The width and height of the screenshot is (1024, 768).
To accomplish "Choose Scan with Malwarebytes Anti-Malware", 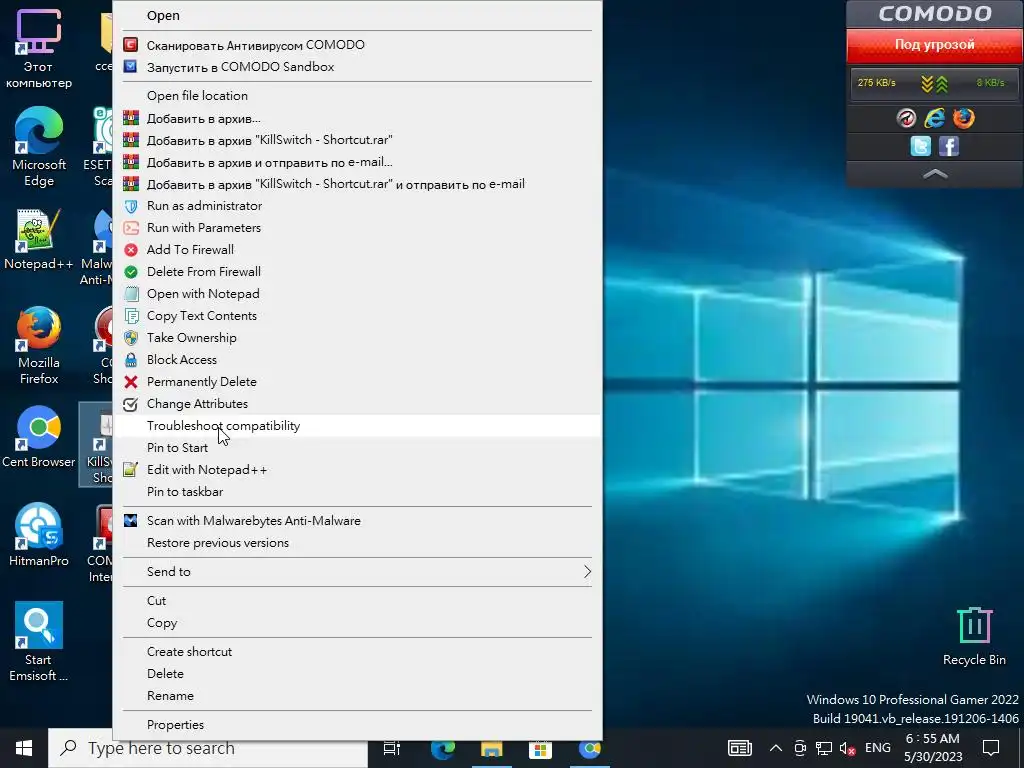I will coord(357,520).
